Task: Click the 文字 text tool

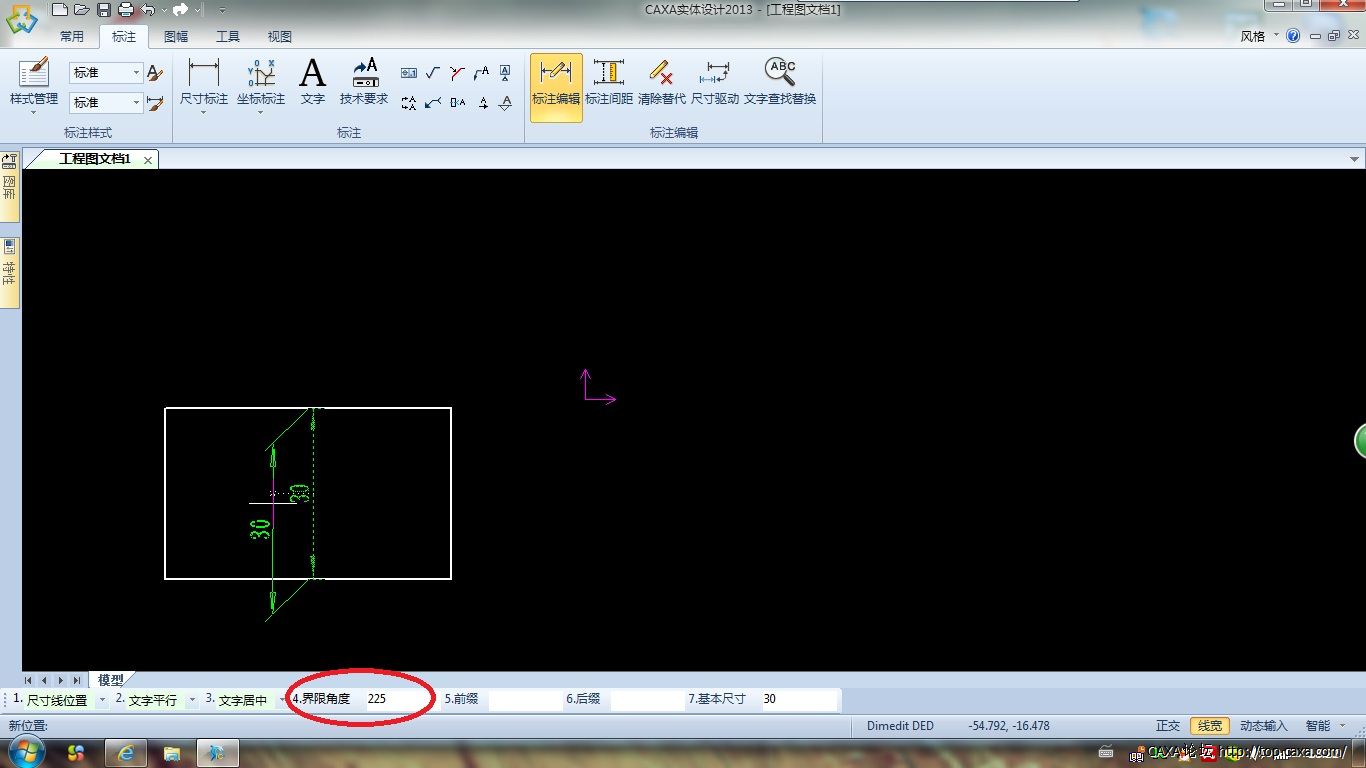Action: tap(313, 82)
